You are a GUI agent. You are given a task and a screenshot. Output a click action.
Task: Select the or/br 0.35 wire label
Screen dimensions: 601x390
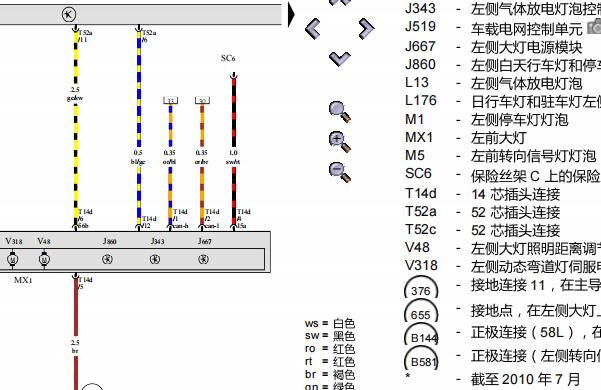point(202,157)
